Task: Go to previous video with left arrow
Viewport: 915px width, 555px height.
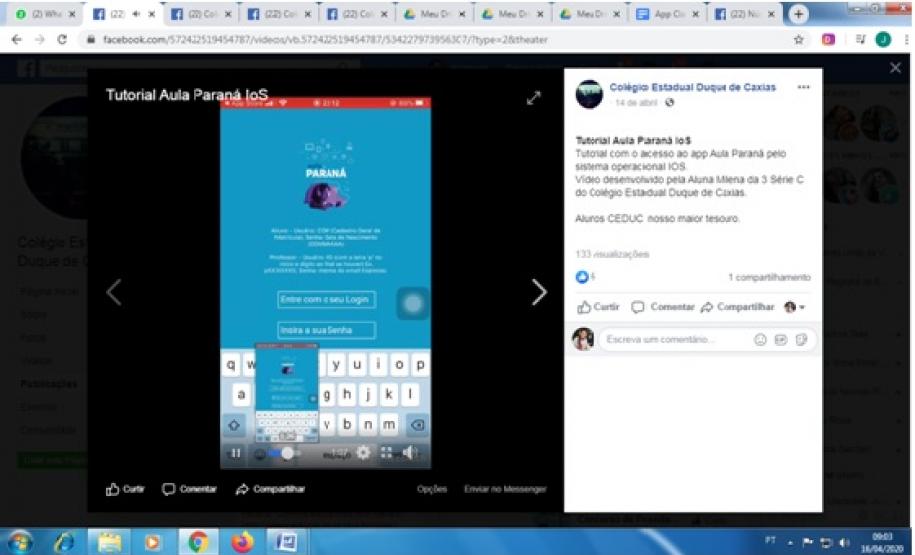Action: click(114, 292)
